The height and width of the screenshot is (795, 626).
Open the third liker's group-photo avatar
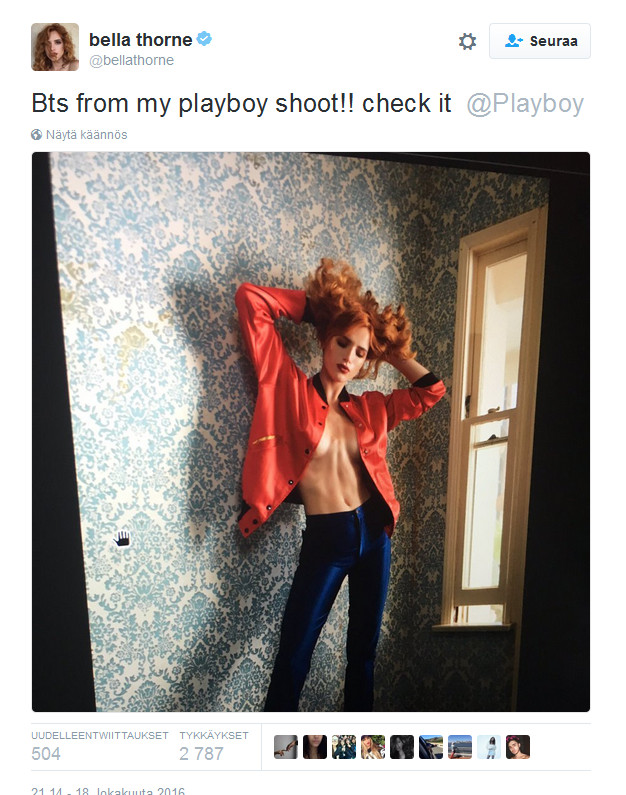click(x=344, y=747)
